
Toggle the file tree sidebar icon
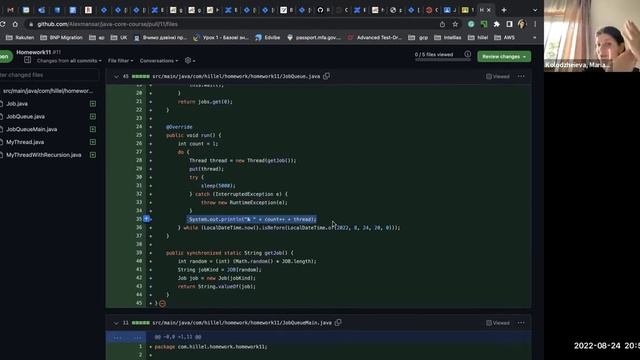coord(27,60)
